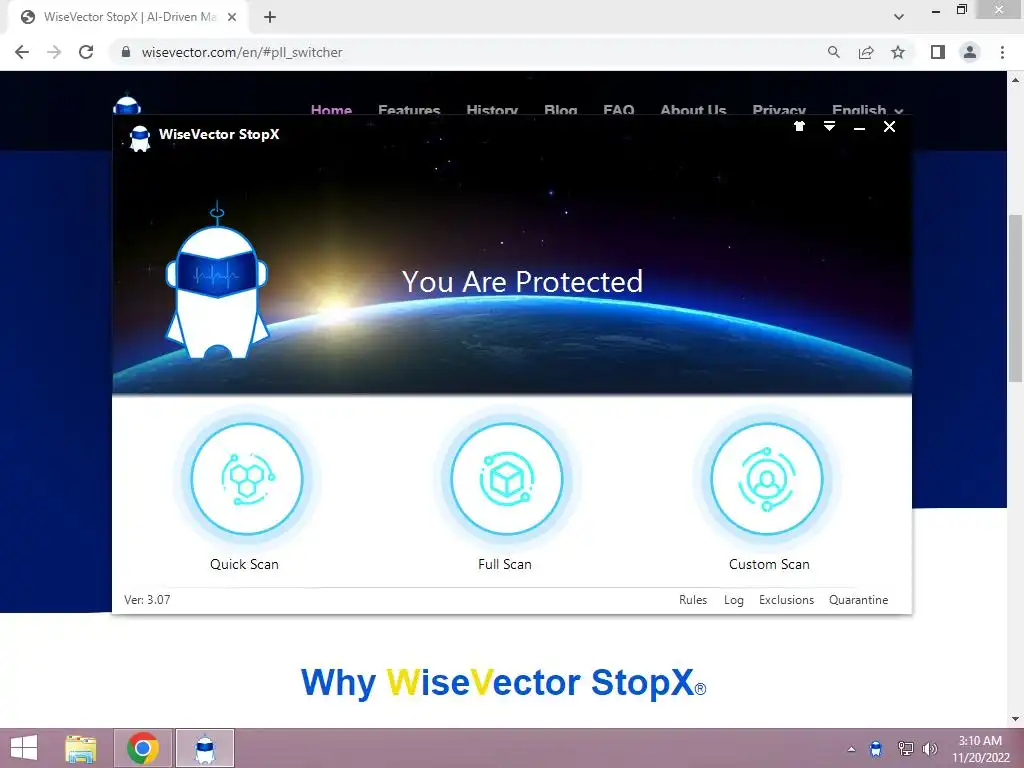Click the website logo at top left
Image resolution: width=1024 pixels, height=768 pixels.
point(127,105)
